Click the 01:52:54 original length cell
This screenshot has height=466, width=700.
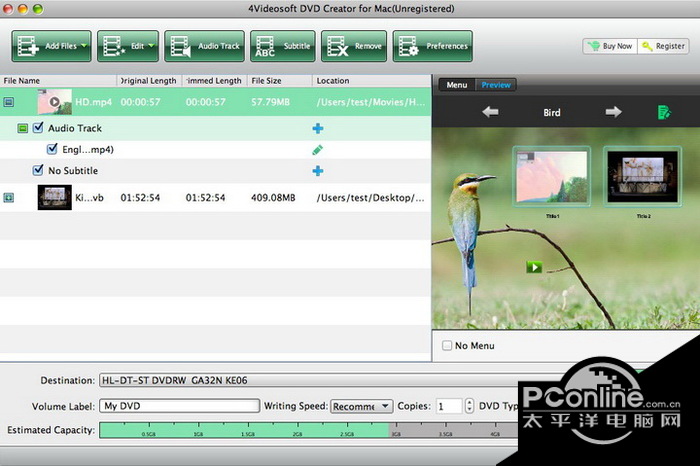140,197
